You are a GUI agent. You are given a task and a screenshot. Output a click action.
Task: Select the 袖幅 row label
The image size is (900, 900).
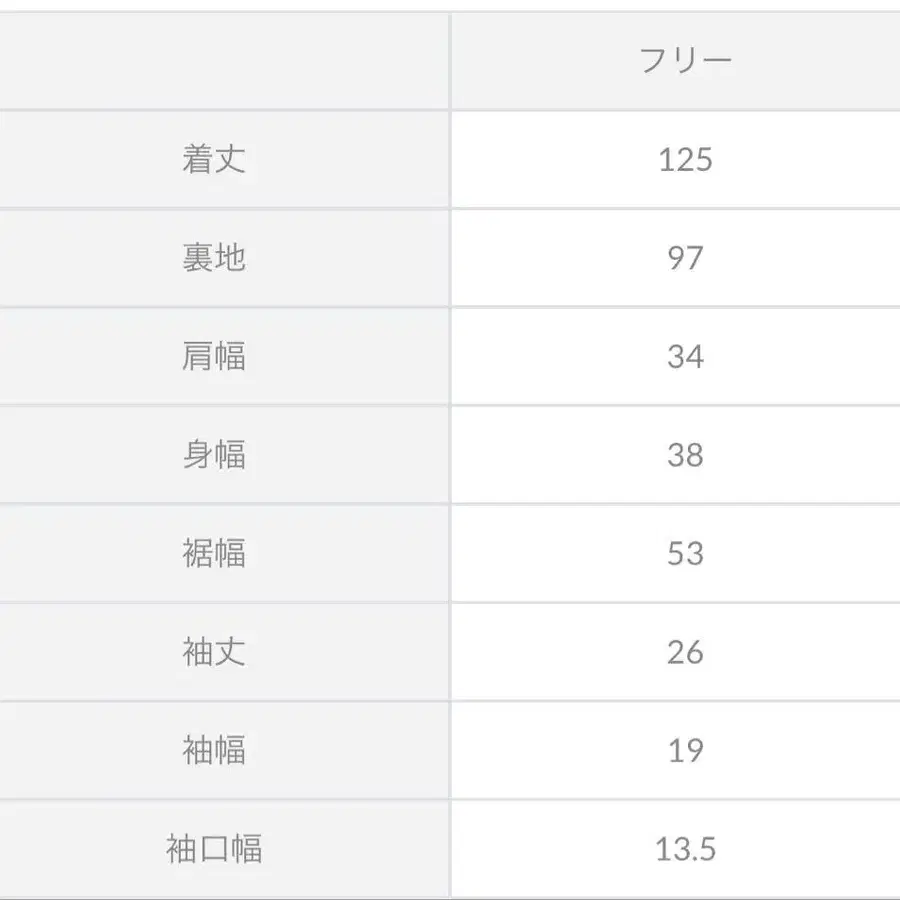[x=214, y=750]
